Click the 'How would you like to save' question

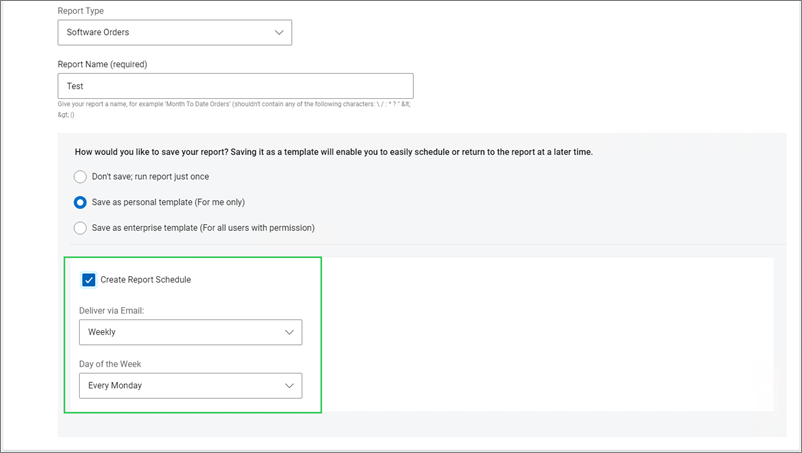point(333,152)
